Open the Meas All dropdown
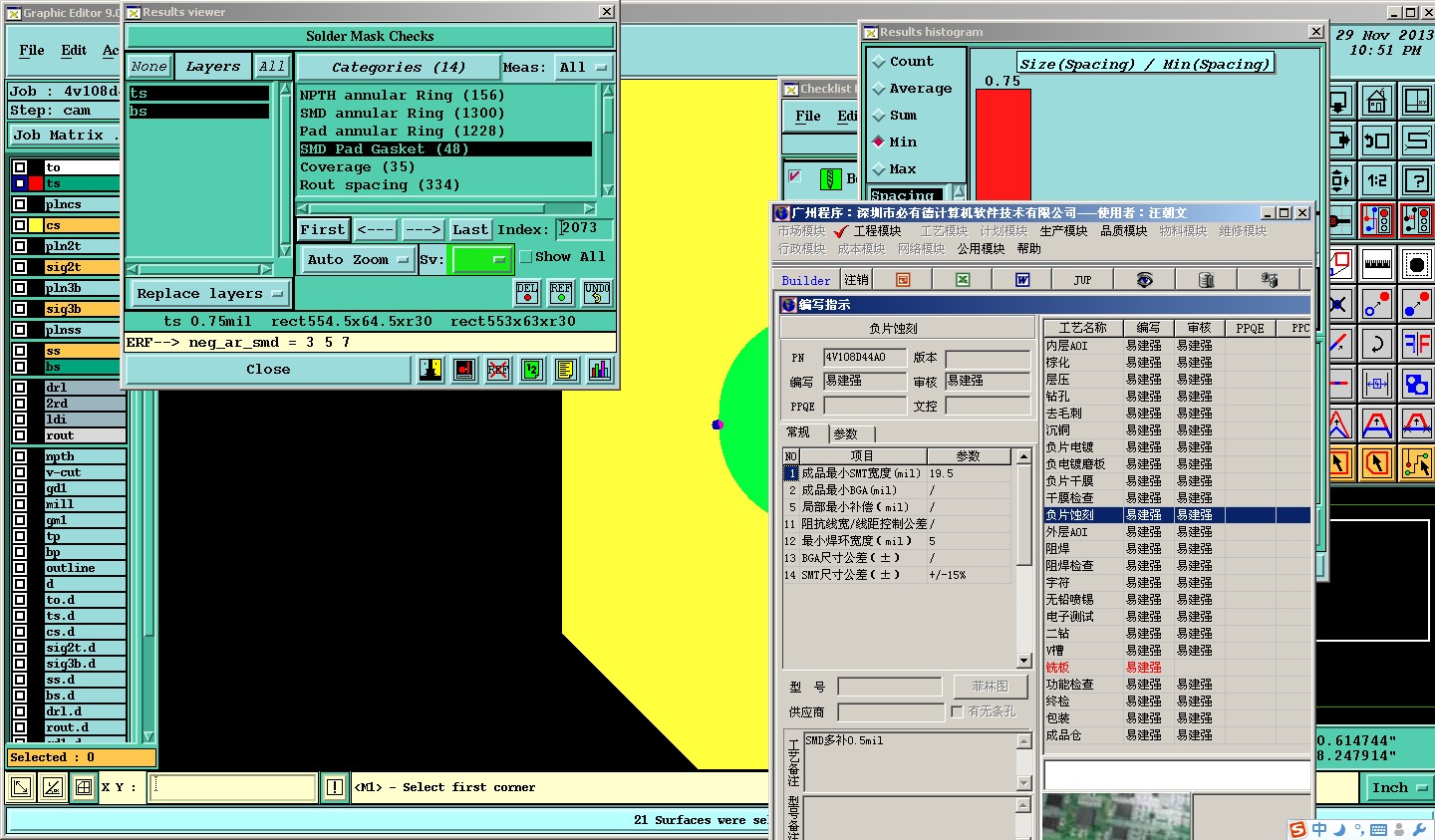 click(x=584, y=68)
